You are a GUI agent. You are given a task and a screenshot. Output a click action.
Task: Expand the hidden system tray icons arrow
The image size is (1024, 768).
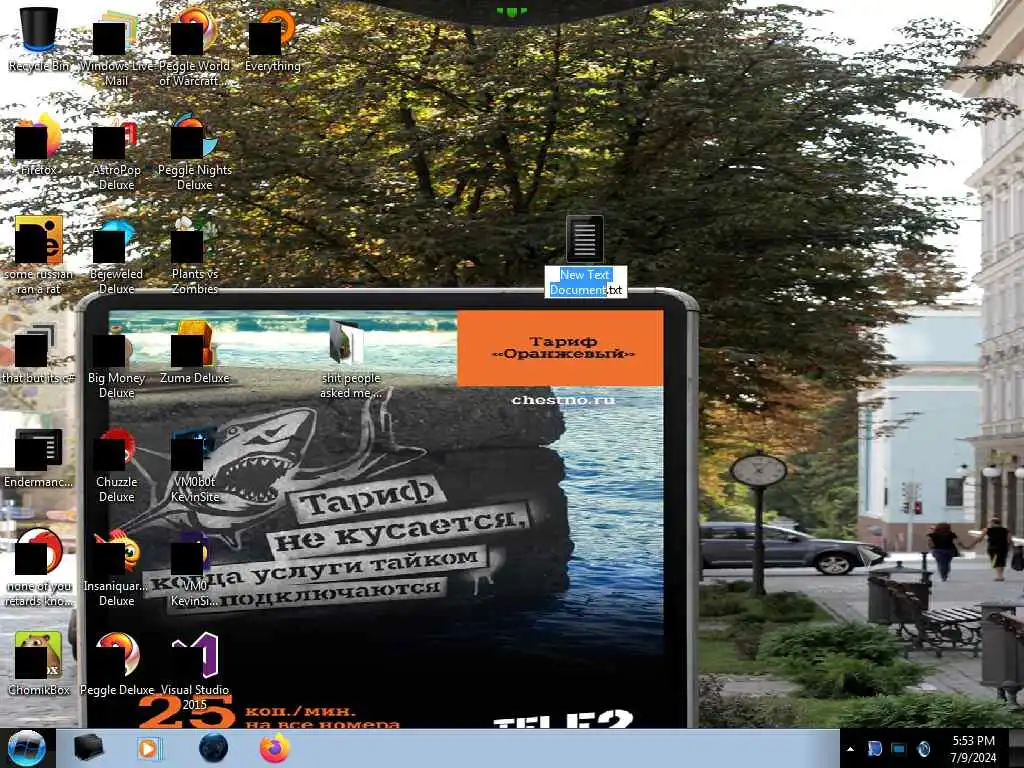tap(850, 749)
